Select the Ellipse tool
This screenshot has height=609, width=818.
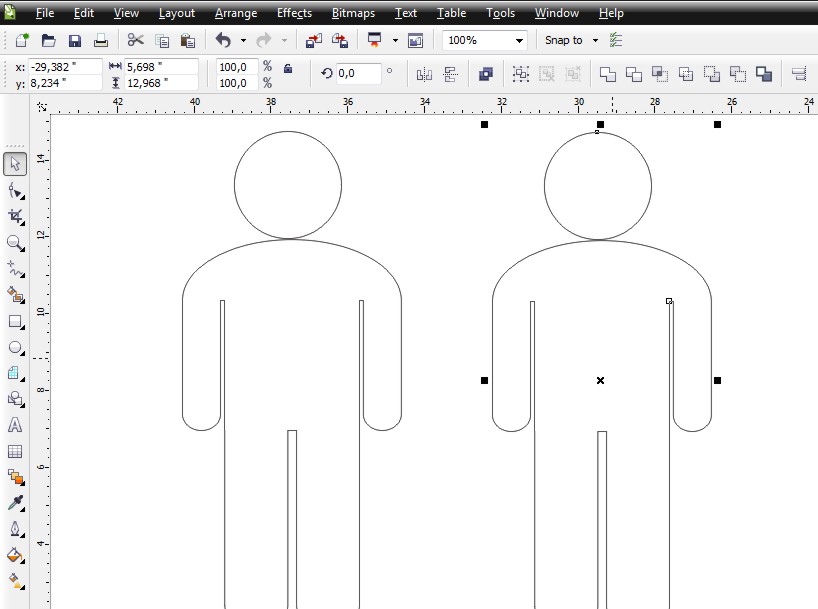14,347
